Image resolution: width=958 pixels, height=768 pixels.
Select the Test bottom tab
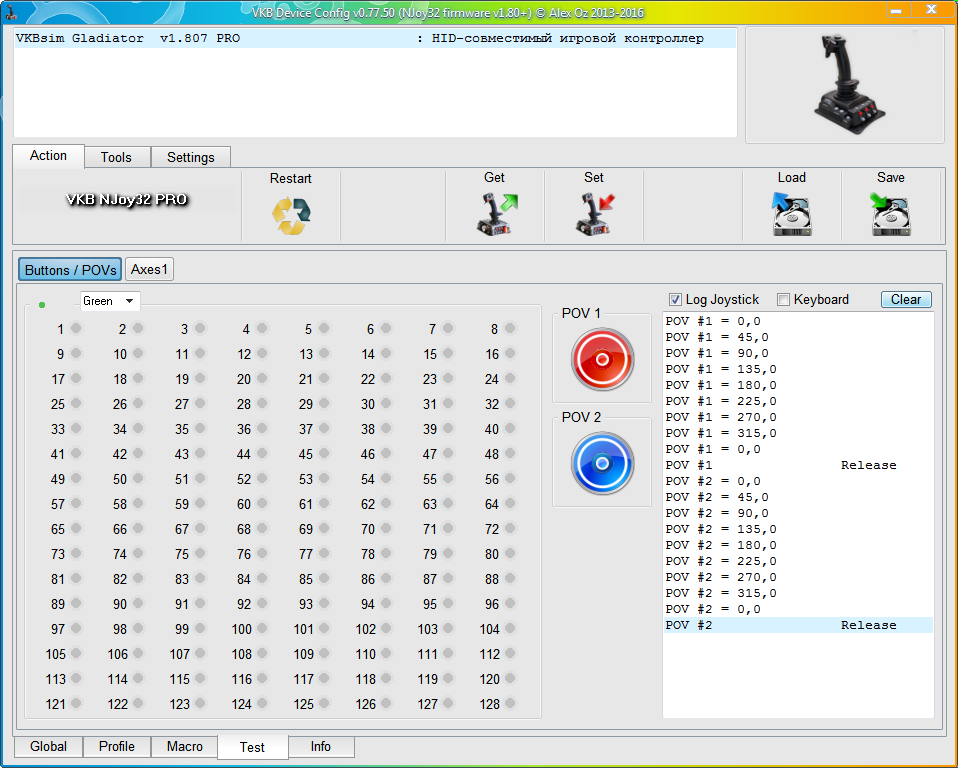coord(252,747)
